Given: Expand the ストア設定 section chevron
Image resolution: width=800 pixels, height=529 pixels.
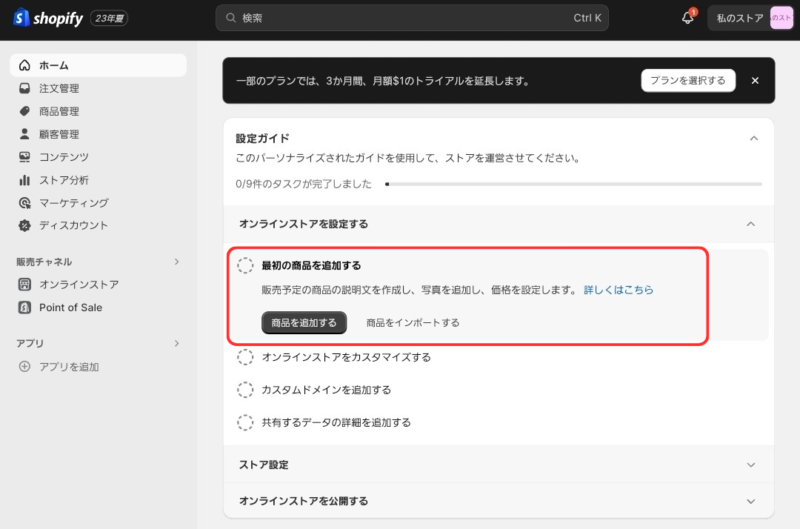Looking at the screenshot, I should pos(751,465).
